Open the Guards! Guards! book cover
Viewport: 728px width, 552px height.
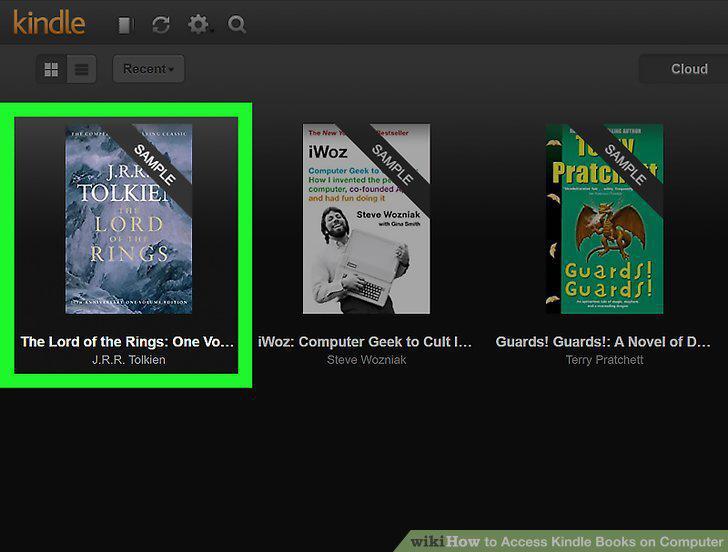[604, 219]
